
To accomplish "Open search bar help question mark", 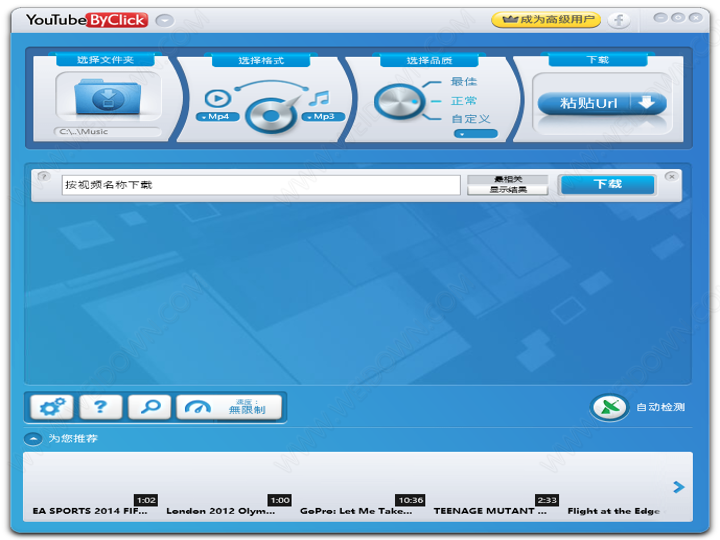I will [44, 176].
